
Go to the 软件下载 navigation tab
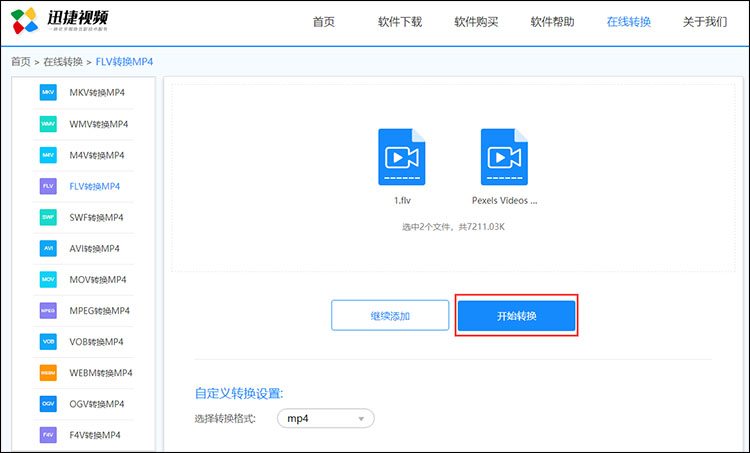pyautogui.click(x=400, y=22)
